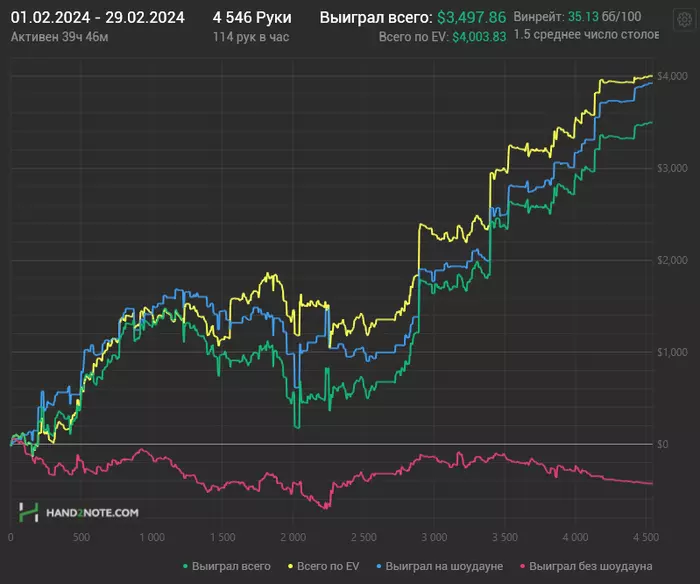Toggle the blue "Выиграл на шоудауне" legend dot

[x=379, y=567]
